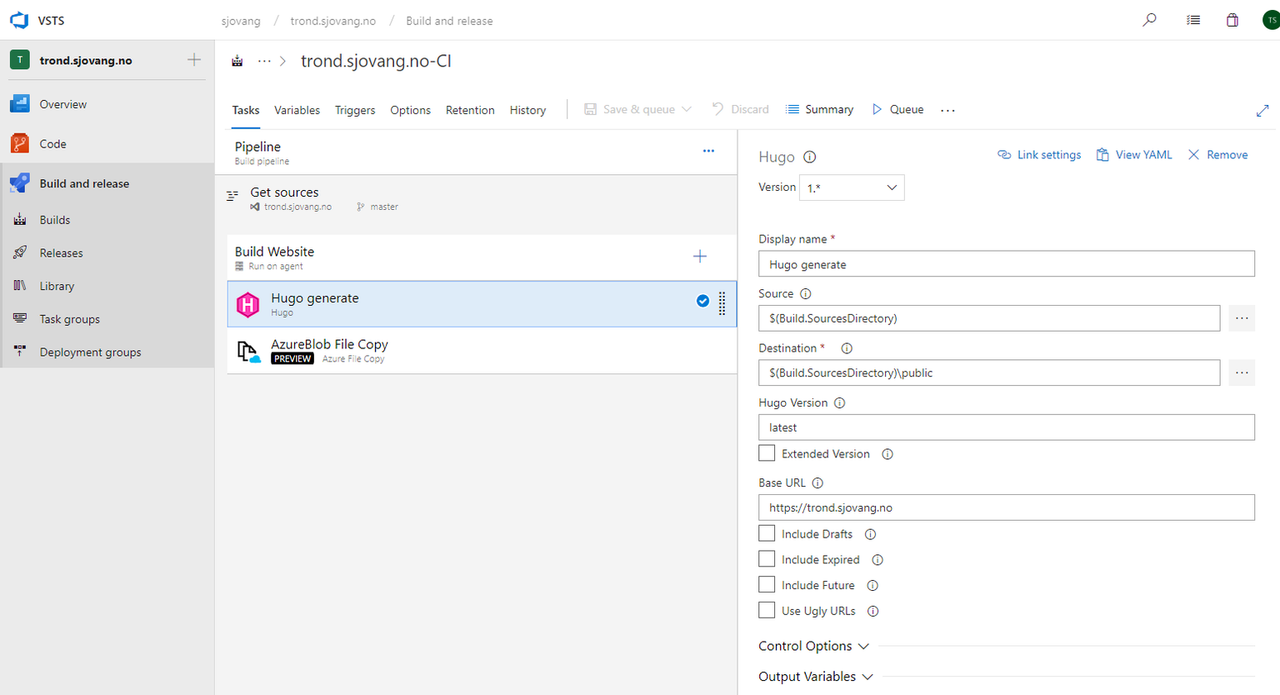Enable Use Ugly URLs
The width and height of the screenshot is (1280, 695).
click(766, 609)
